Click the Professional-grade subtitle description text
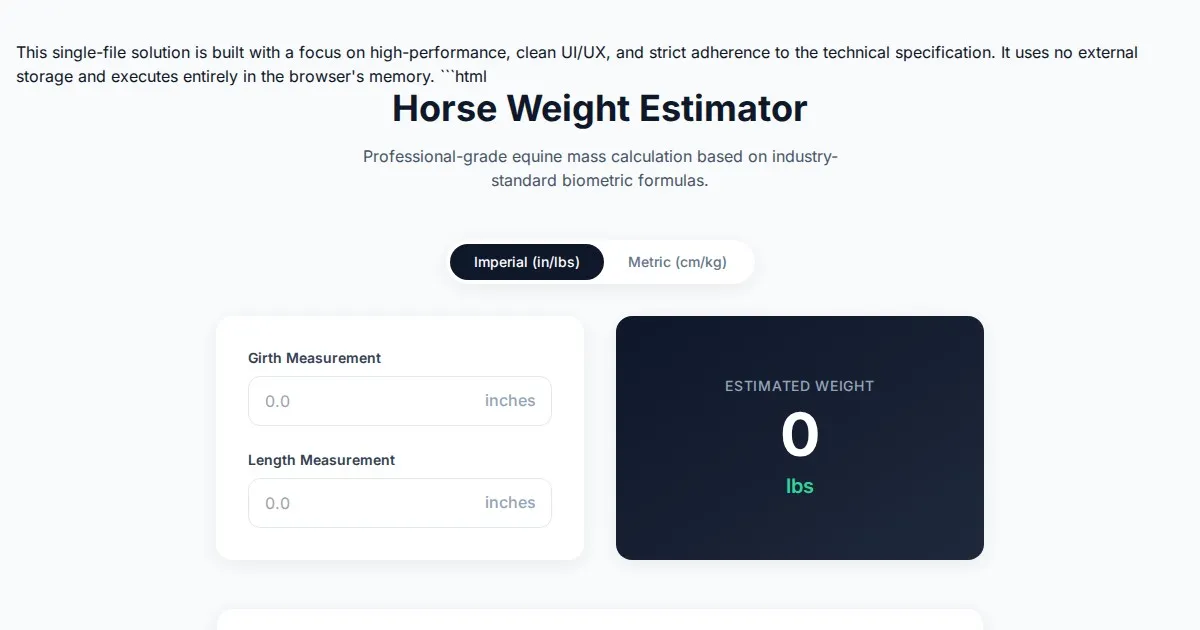 599,169
